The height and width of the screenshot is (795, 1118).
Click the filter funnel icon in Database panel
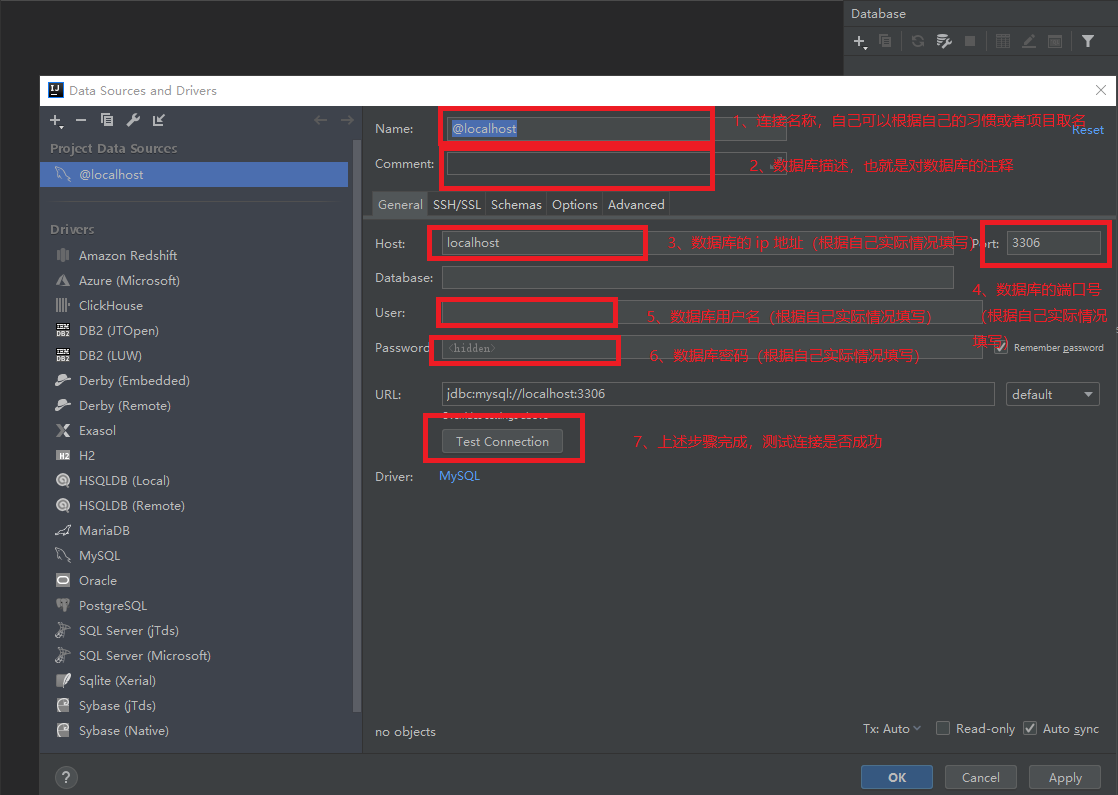[x=1088, y=41]
